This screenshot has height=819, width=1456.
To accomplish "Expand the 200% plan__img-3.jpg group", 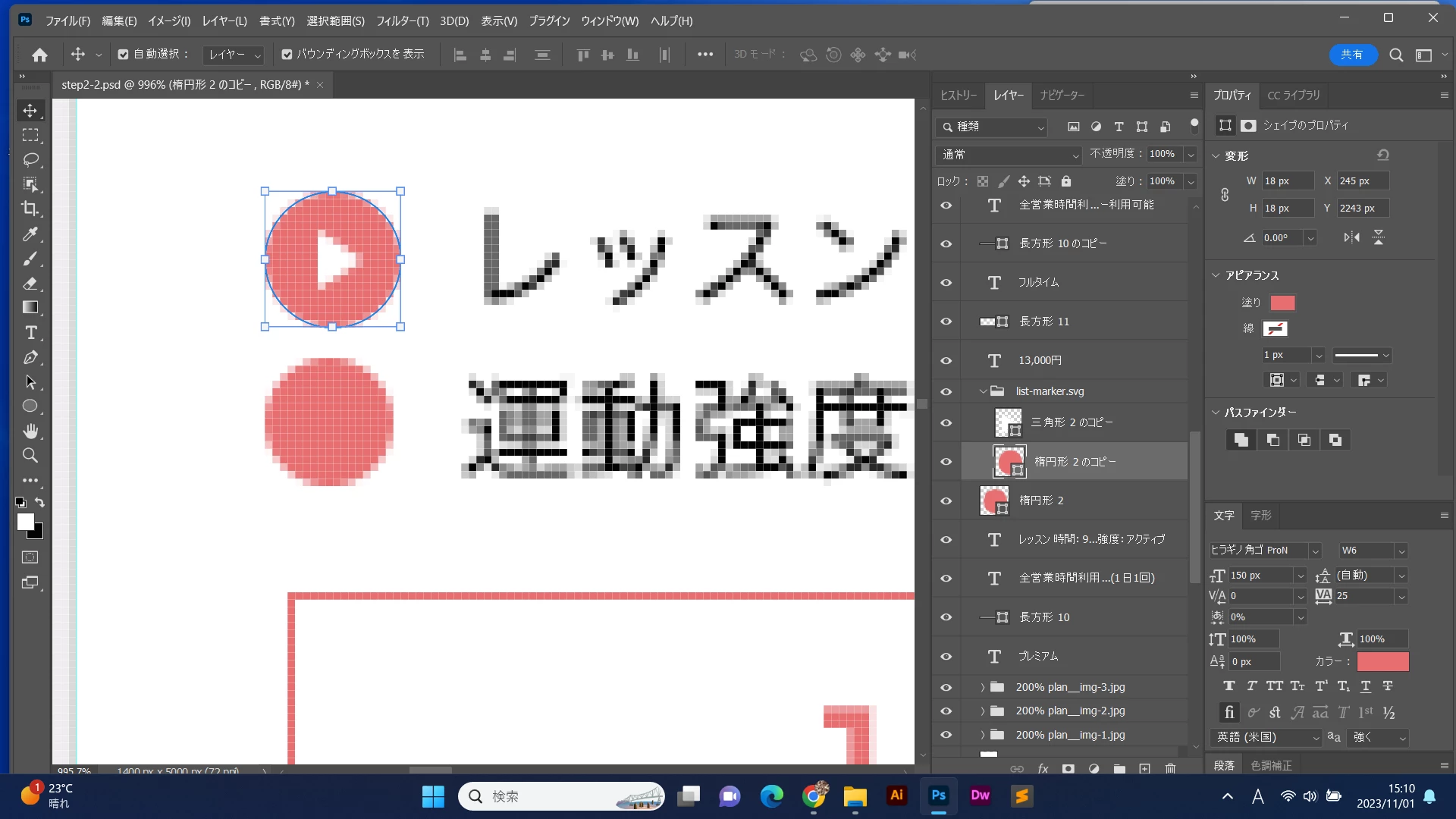I will [983, 687].
